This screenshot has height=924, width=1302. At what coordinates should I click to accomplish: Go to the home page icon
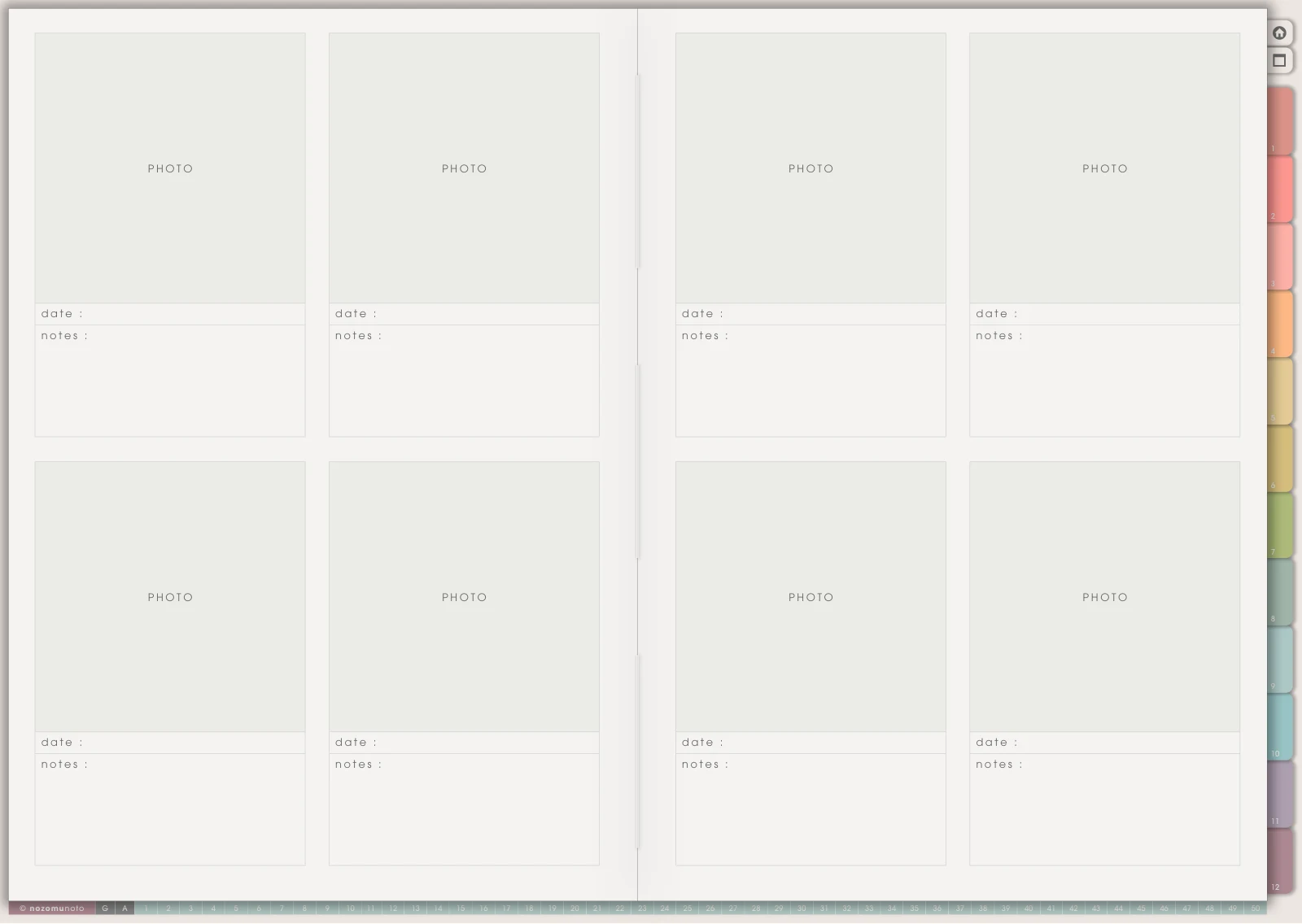(x=1279, y=33)
